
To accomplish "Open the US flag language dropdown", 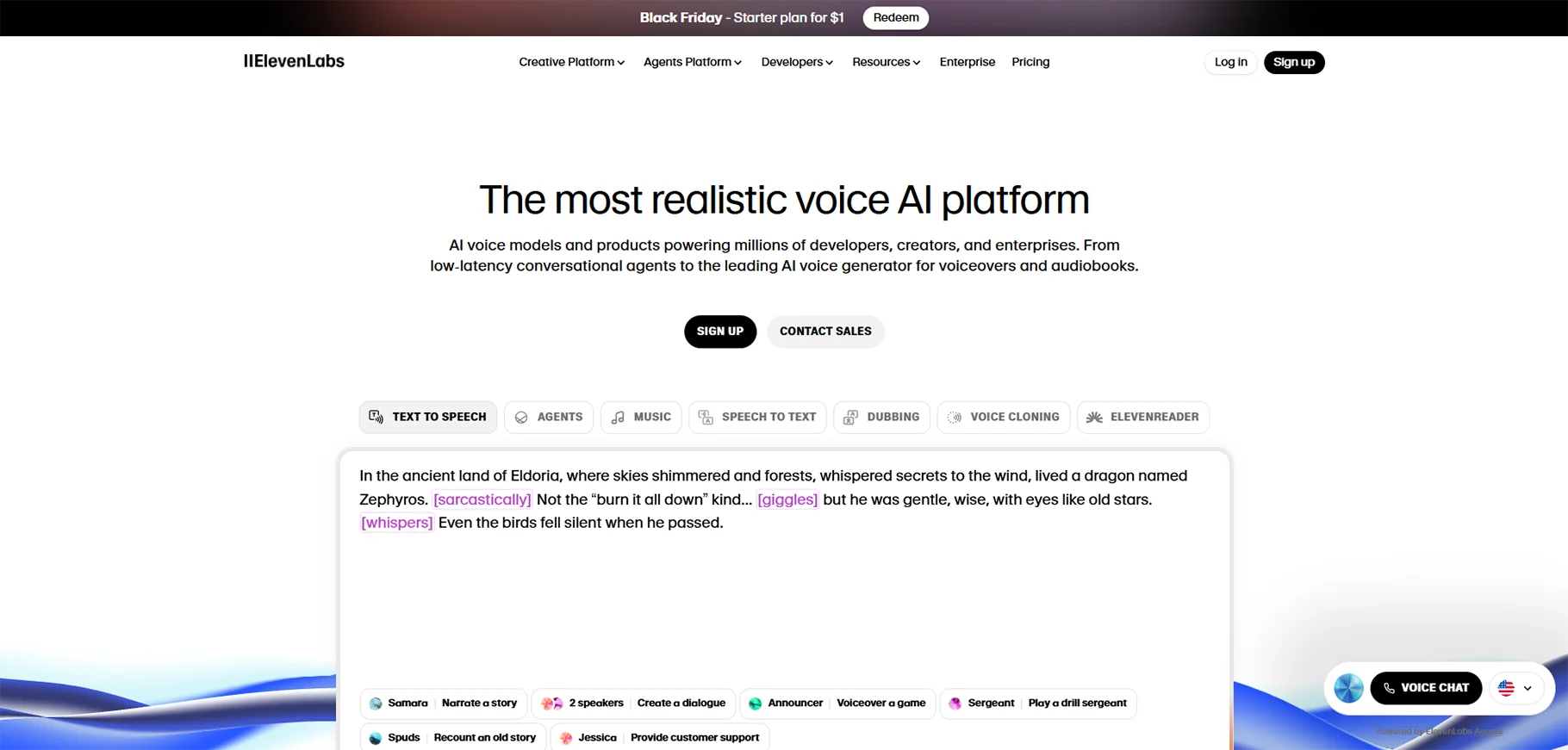I will pos(1516,688).
